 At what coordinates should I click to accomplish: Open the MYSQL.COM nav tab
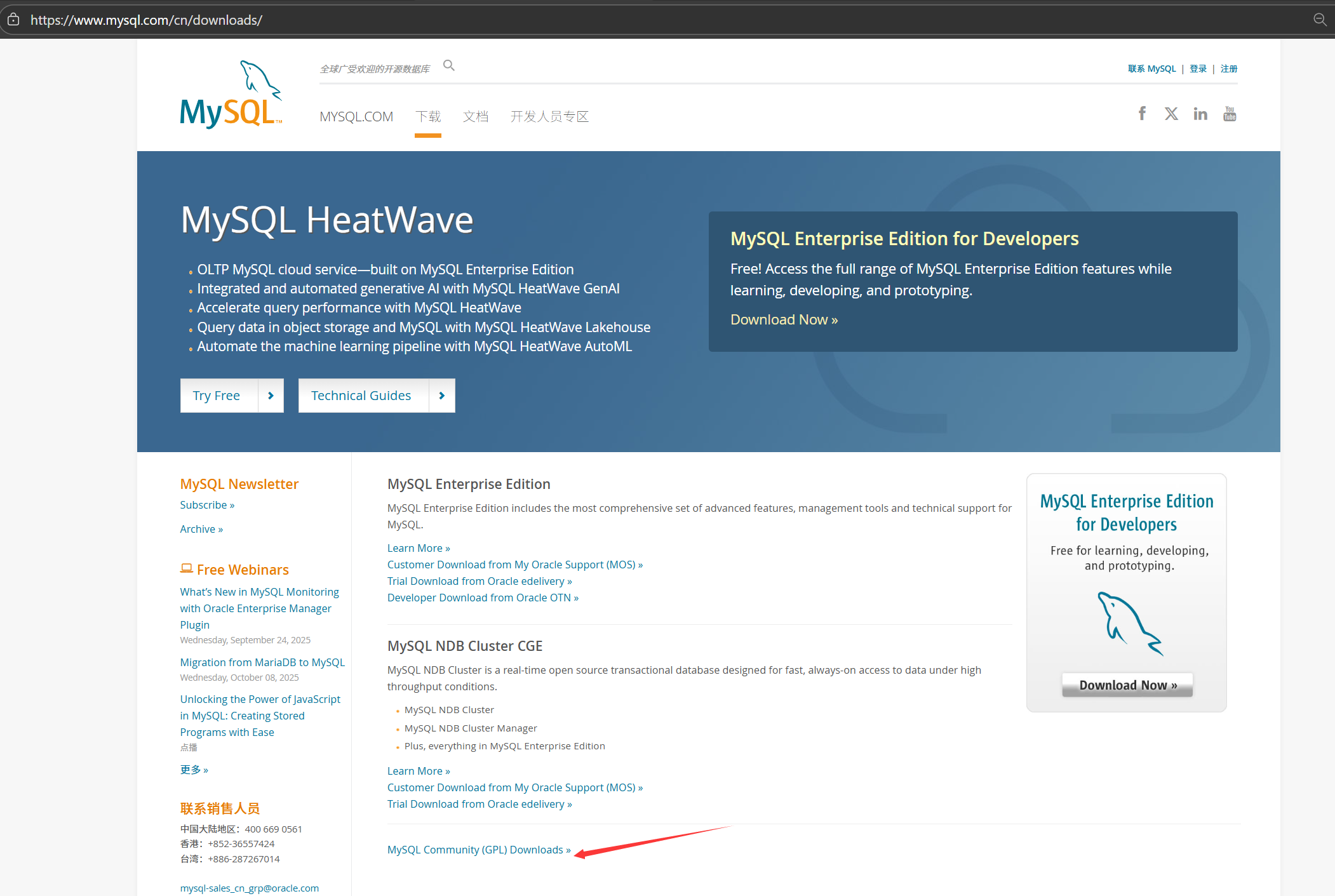pos(356,117)
